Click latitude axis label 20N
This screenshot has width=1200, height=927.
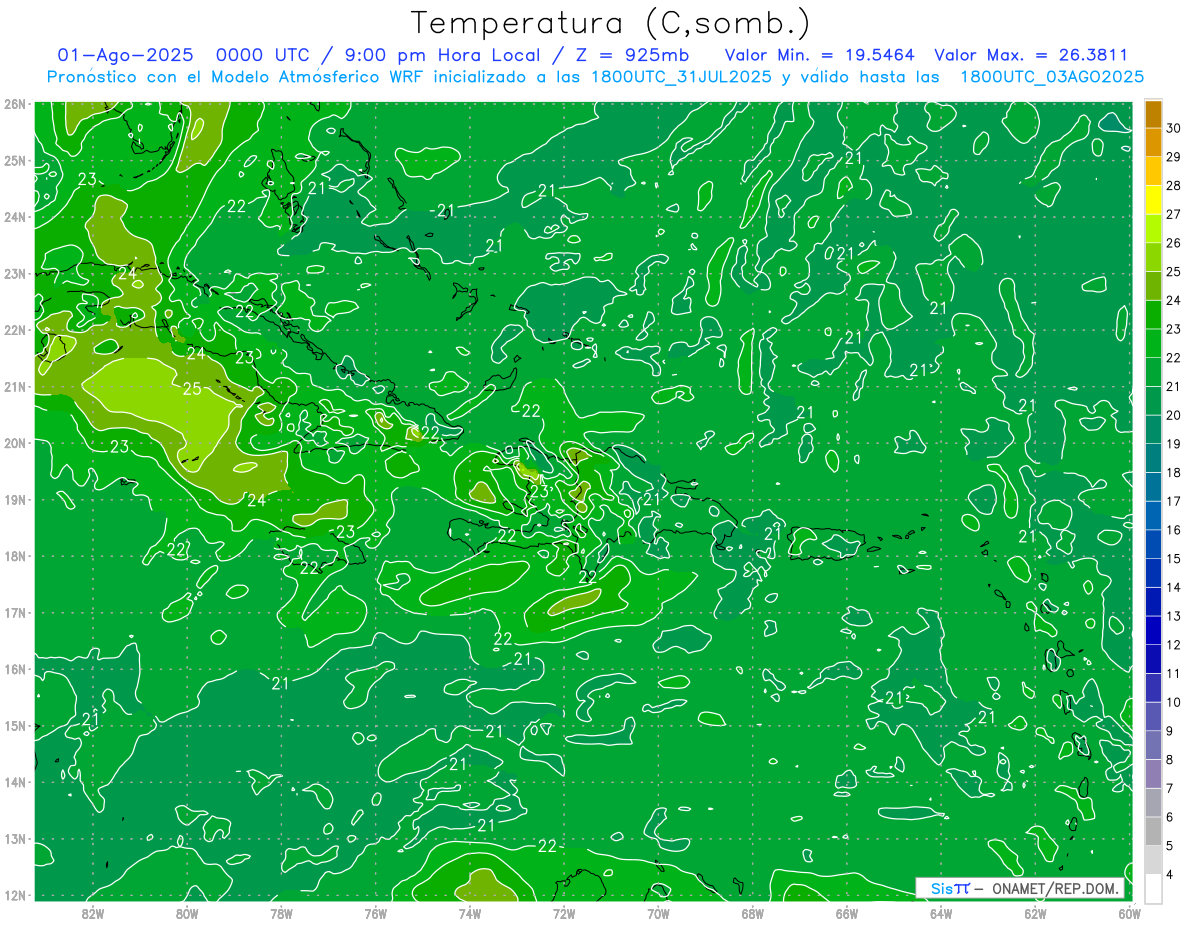15,443
